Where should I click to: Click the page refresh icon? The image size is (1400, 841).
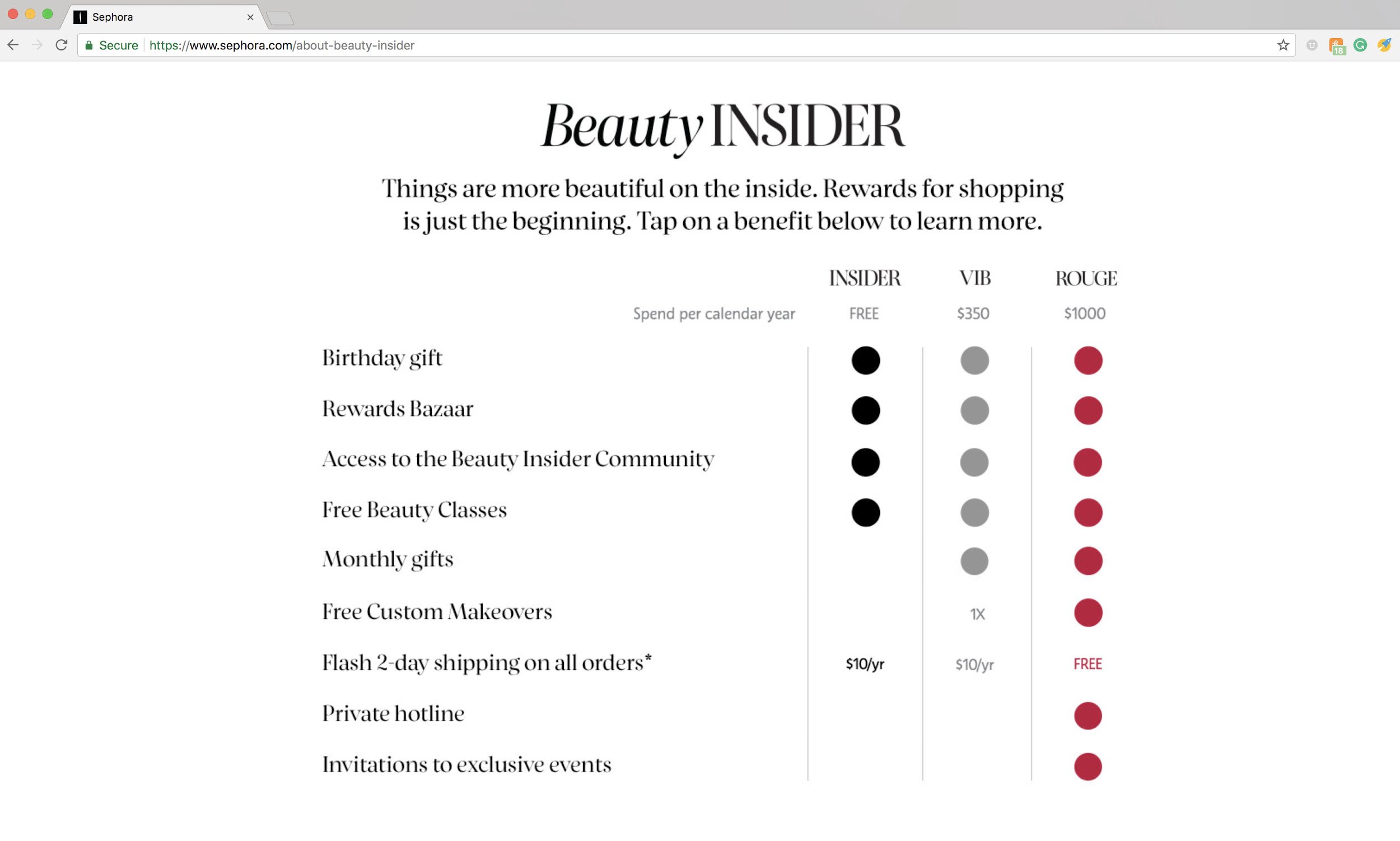pos(63,44)
